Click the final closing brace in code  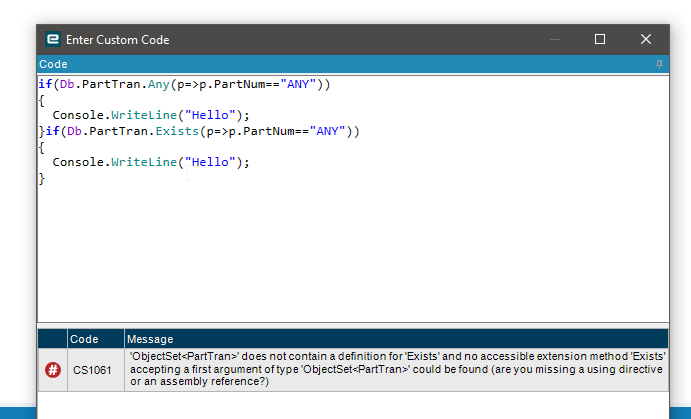coord(42,178)
